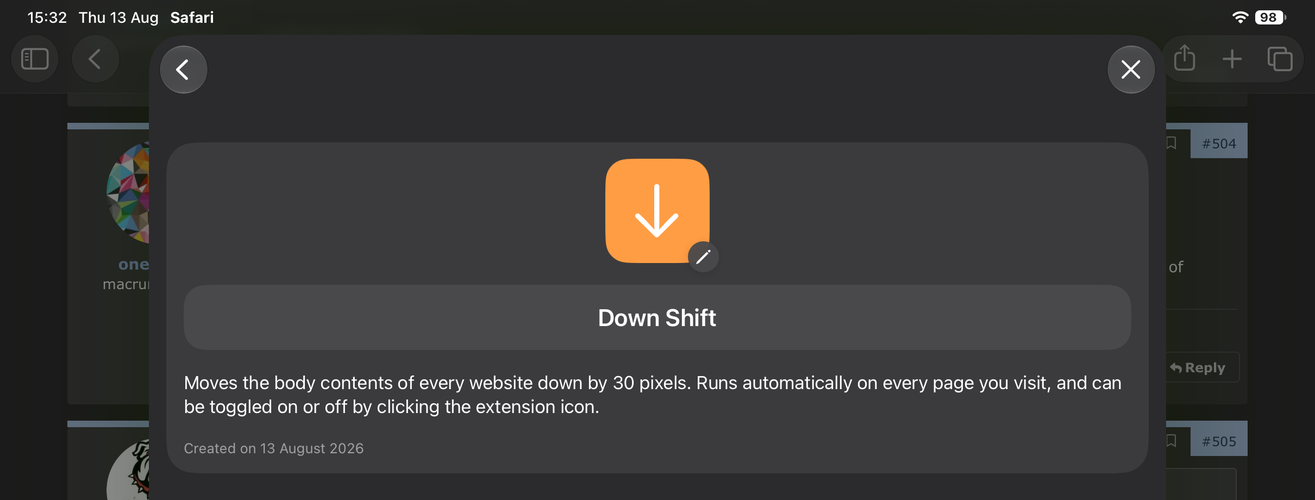Tap the pencil badge to edit the icon

[703, 257]
